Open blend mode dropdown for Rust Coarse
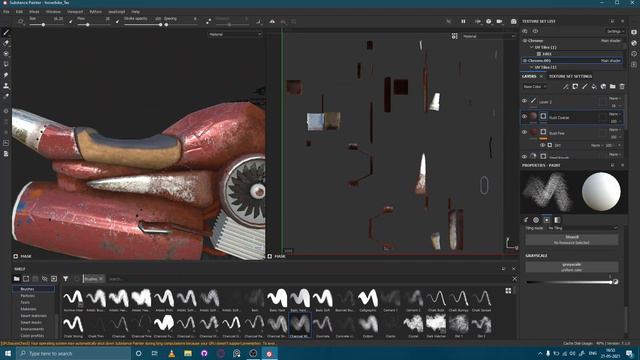 614,114
